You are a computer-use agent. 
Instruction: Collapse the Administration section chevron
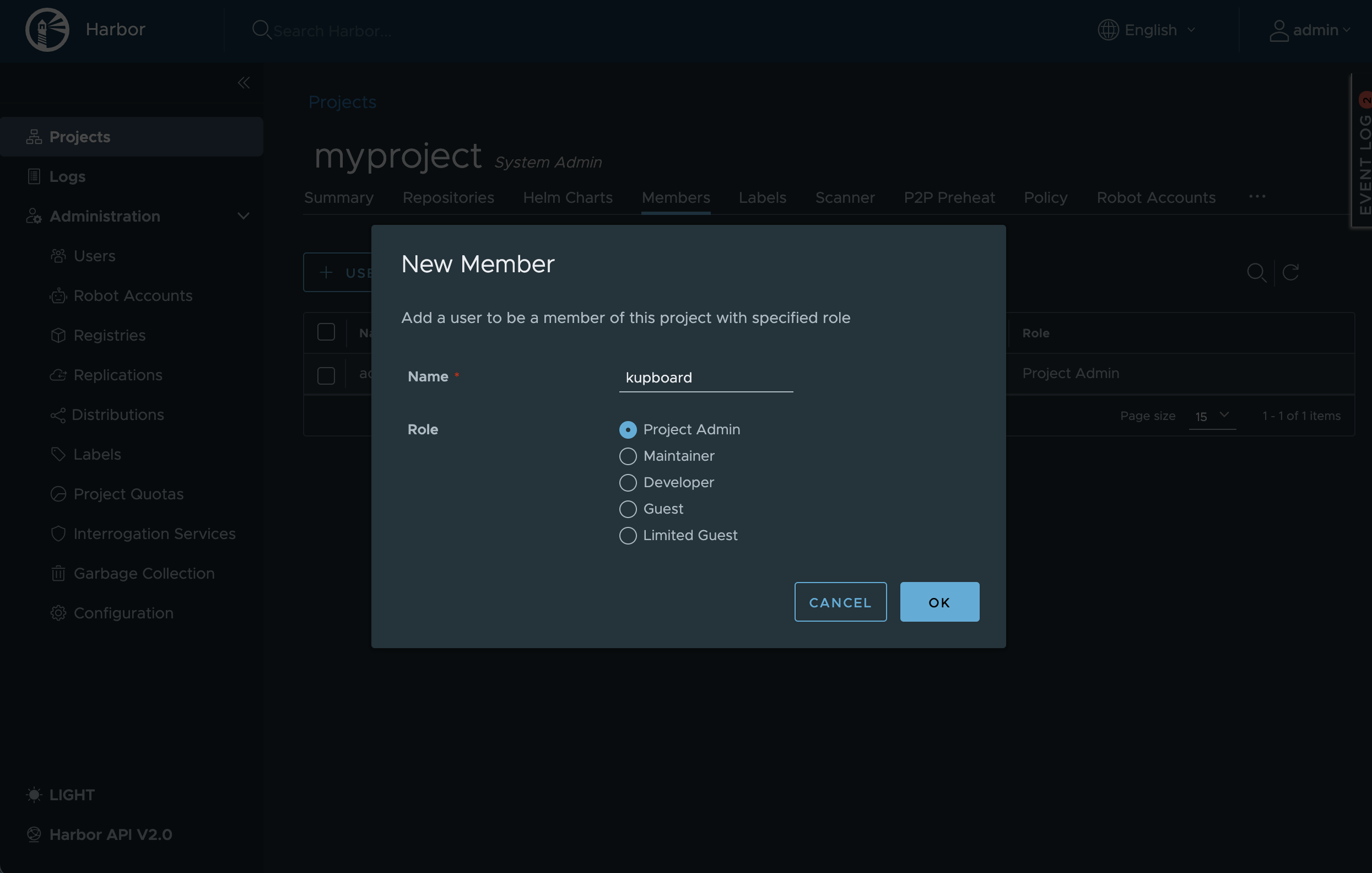[x=244, y=216]
